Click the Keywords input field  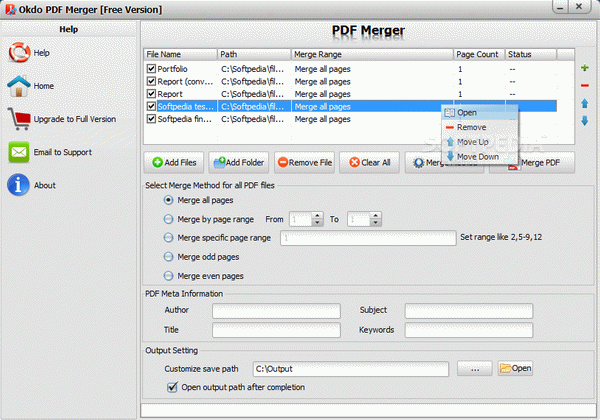click(469, 330)
